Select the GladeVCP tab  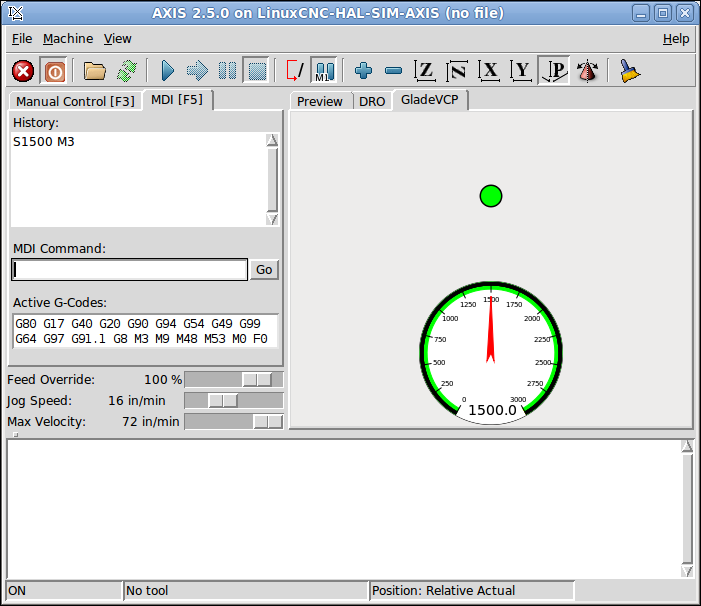(x=430, y=100)
